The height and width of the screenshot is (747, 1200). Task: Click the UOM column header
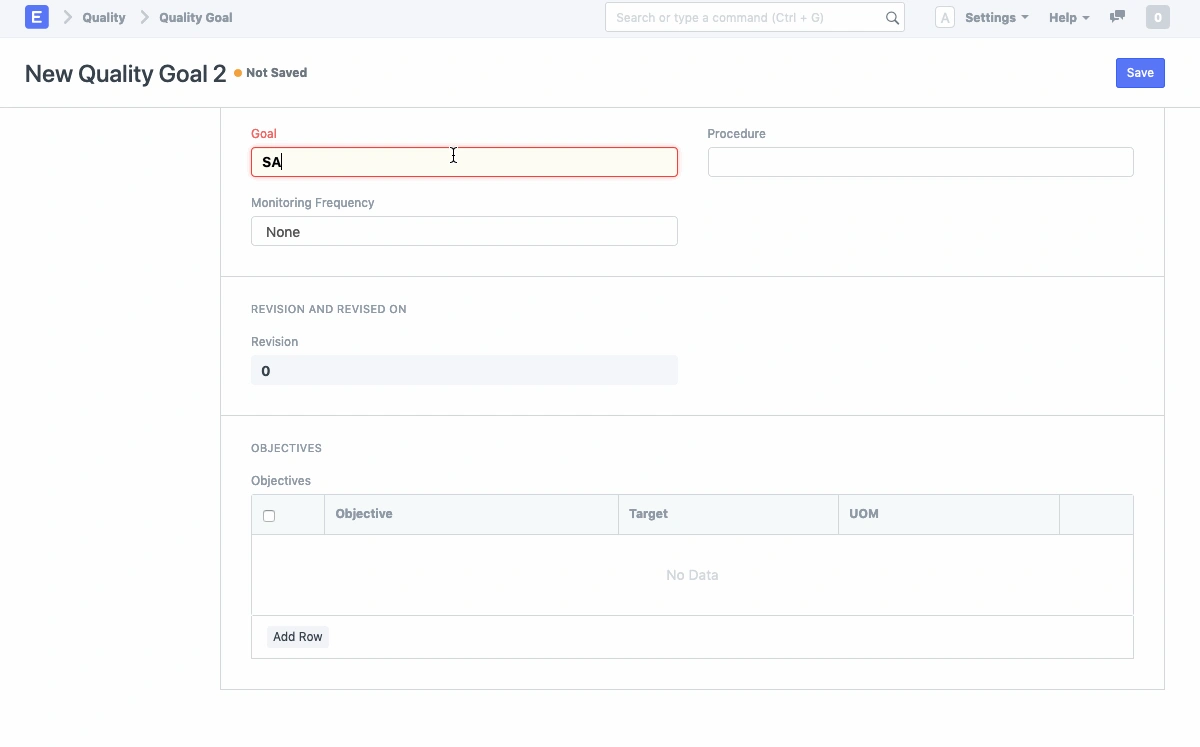[864, 514]
